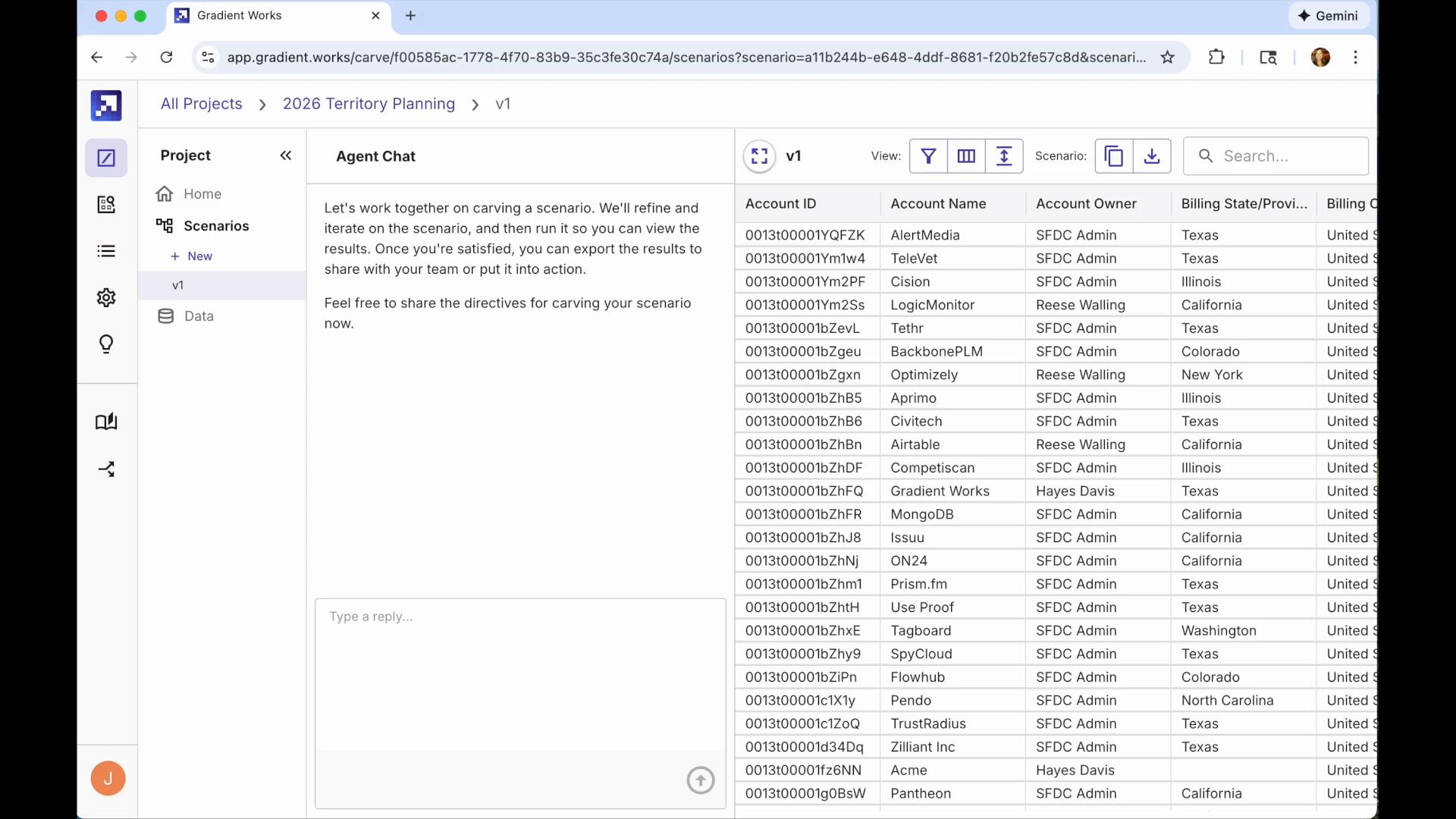
Task: Open the settings gear in the sidebar
Action: tap(106, 297)
